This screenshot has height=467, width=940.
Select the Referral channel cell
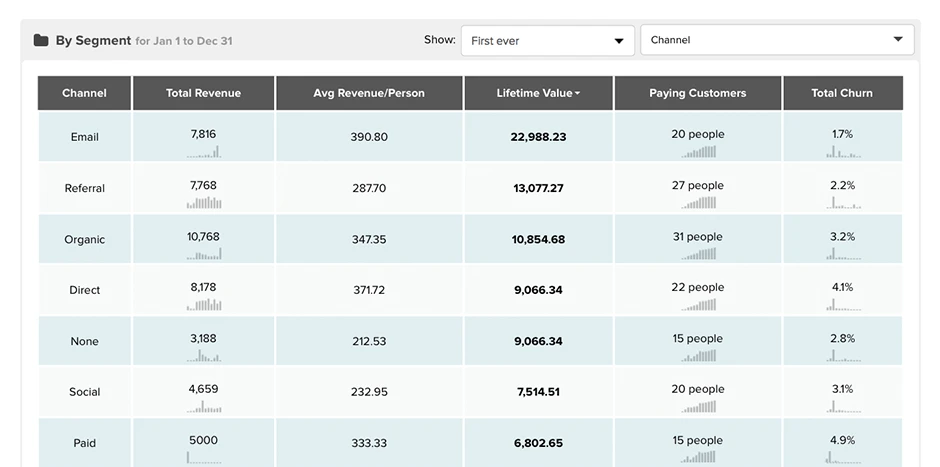click(85, 188)
